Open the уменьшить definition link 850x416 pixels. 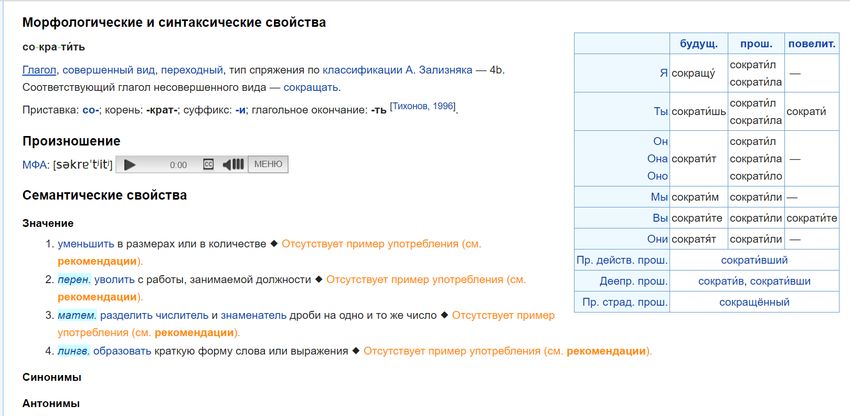click(85, 244)
